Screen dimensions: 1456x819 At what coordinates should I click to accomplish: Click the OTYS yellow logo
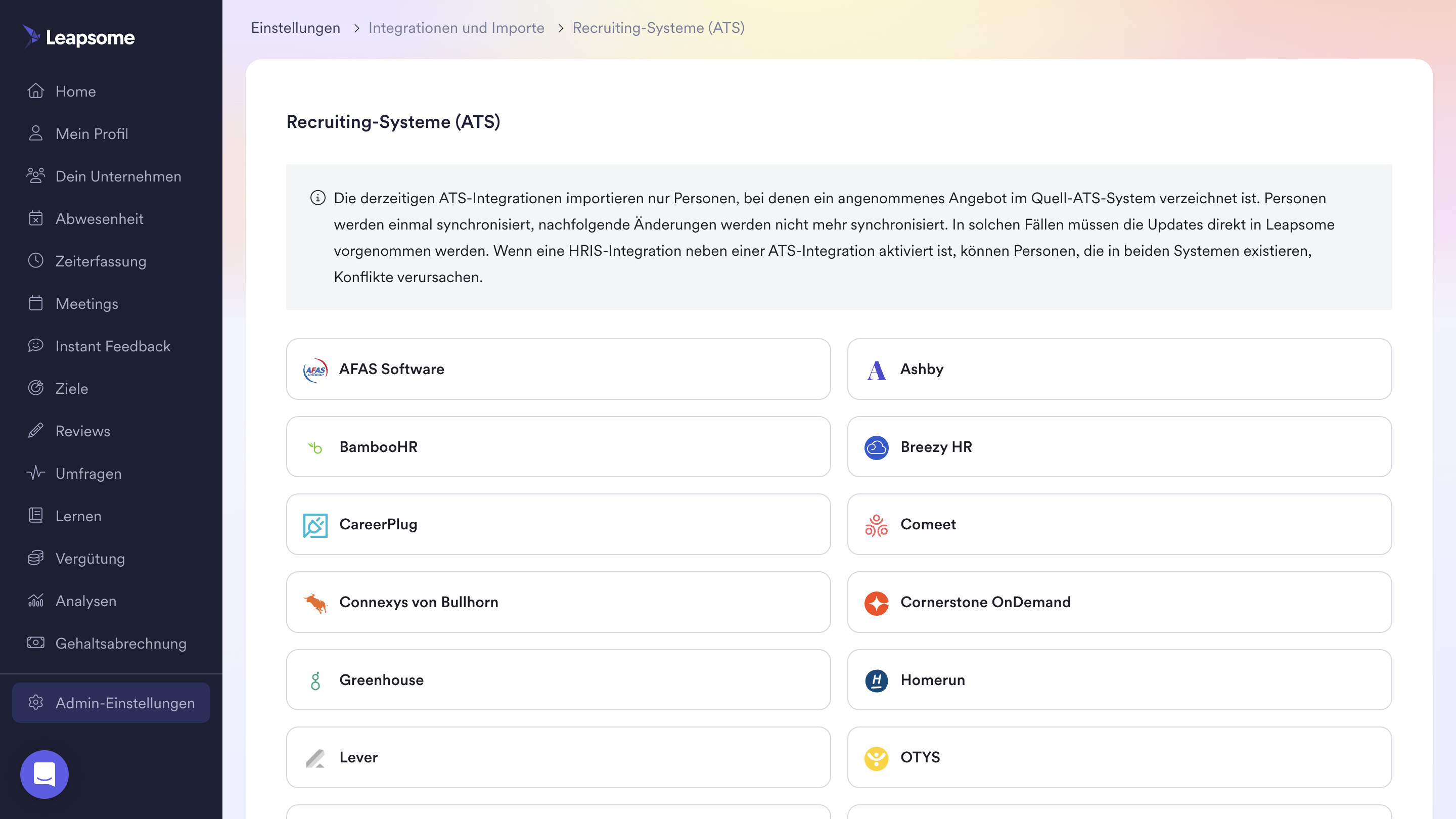[876, 758]
